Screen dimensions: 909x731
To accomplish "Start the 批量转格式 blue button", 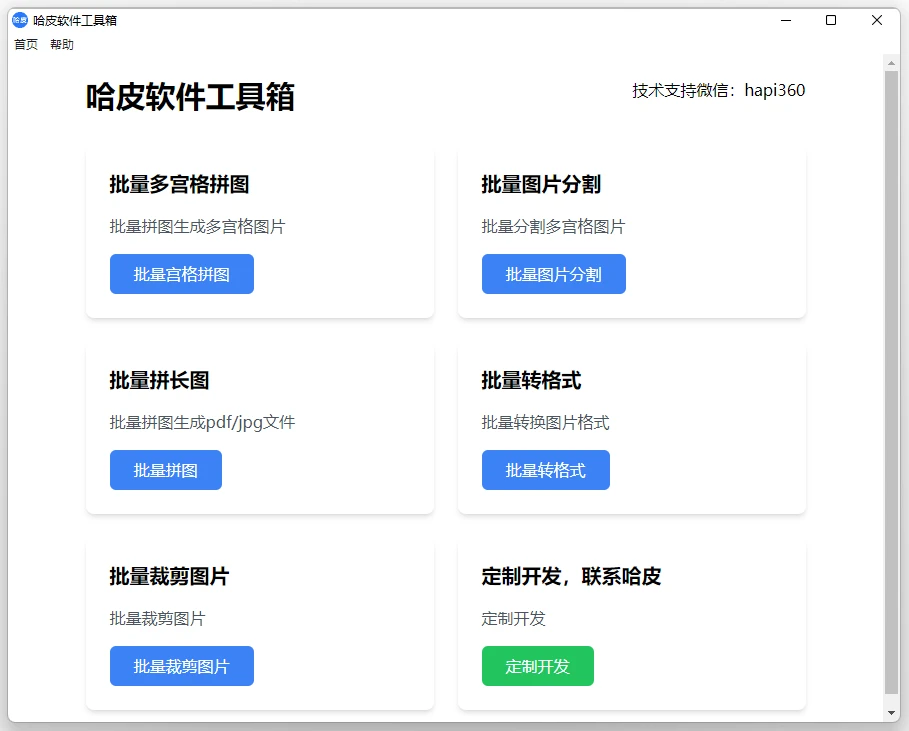I will click(x=545, y=470).
